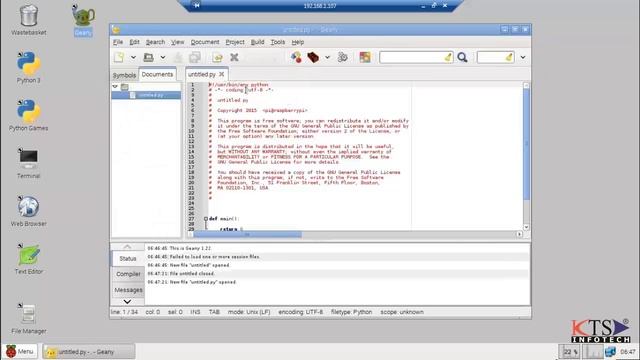Open the Edit menu

(x=134, y=42)
